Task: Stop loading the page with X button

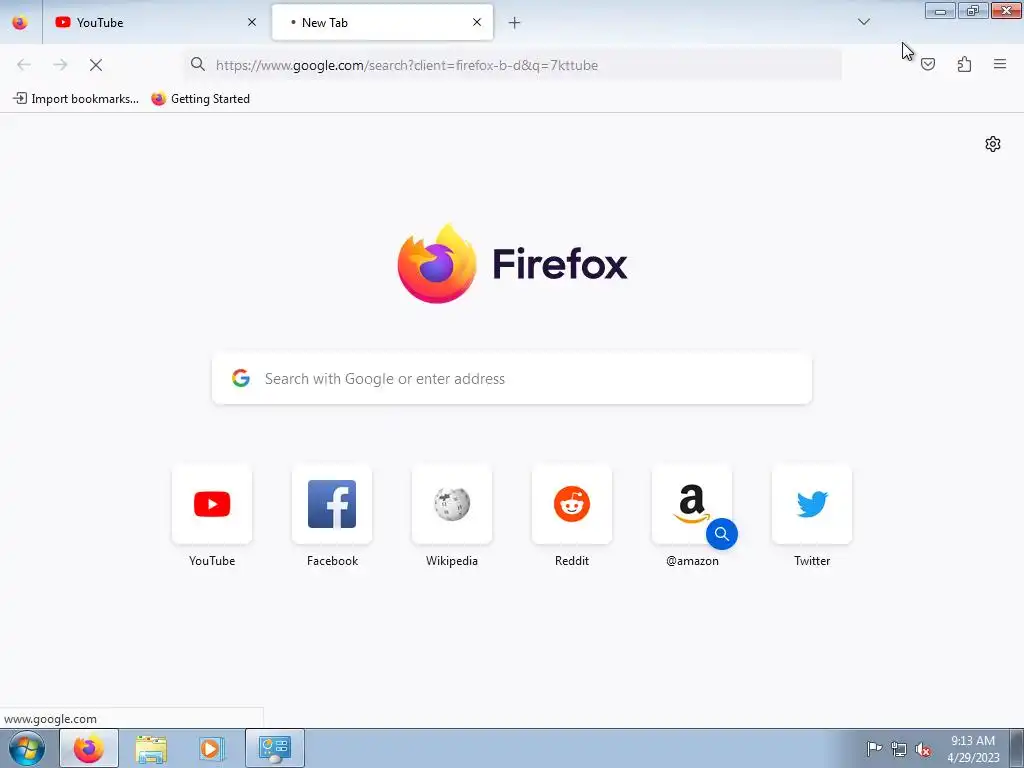Action: click(96, 65)
